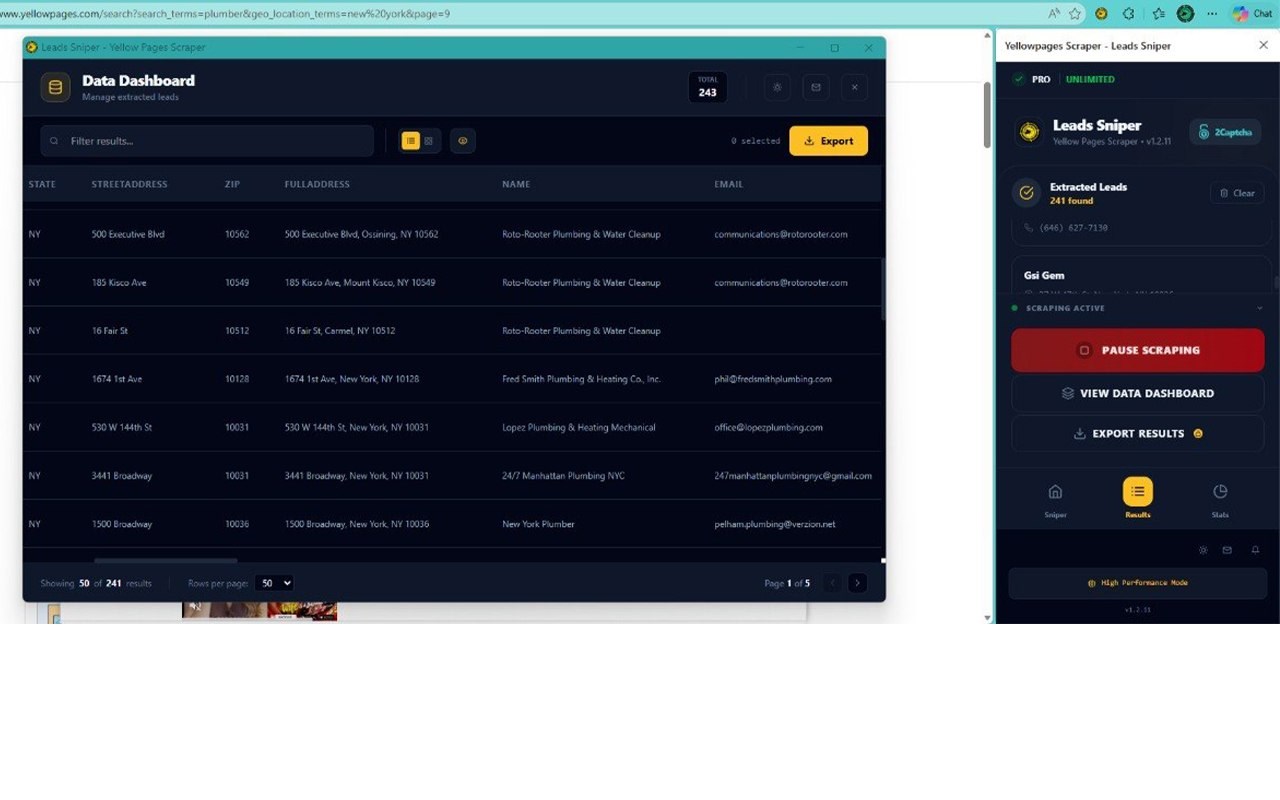Click the yellow Export button
The image size is (1280, 800).
[x=828, y=141]
